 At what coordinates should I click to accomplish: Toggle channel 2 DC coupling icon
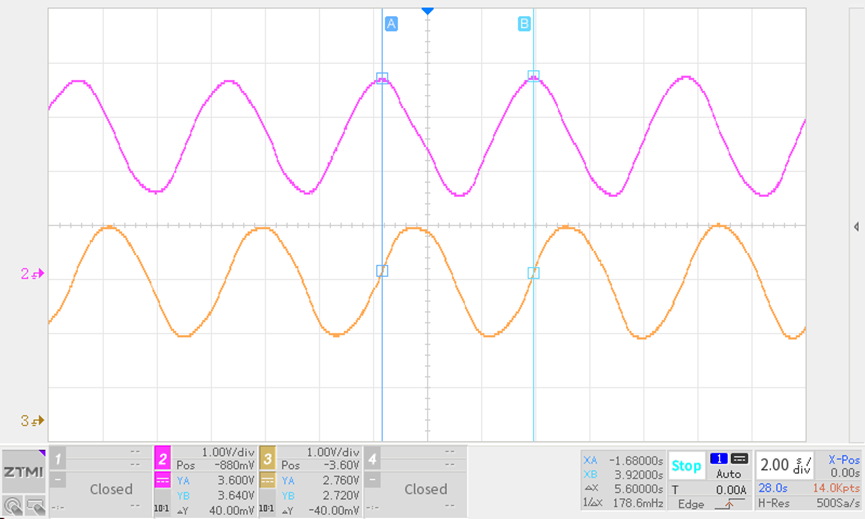pos(162,480)
